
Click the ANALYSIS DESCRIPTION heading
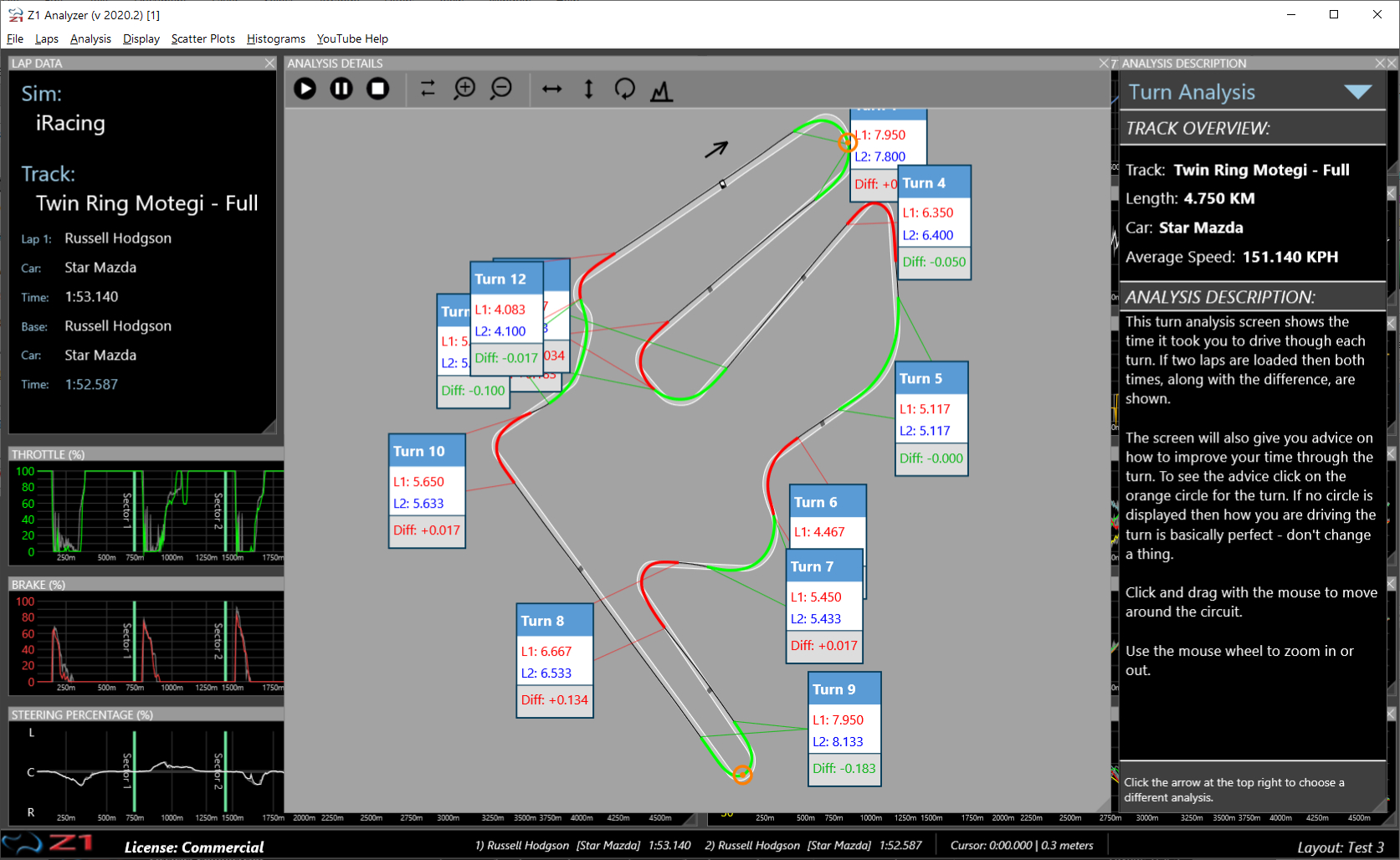tap(1220, 297)
